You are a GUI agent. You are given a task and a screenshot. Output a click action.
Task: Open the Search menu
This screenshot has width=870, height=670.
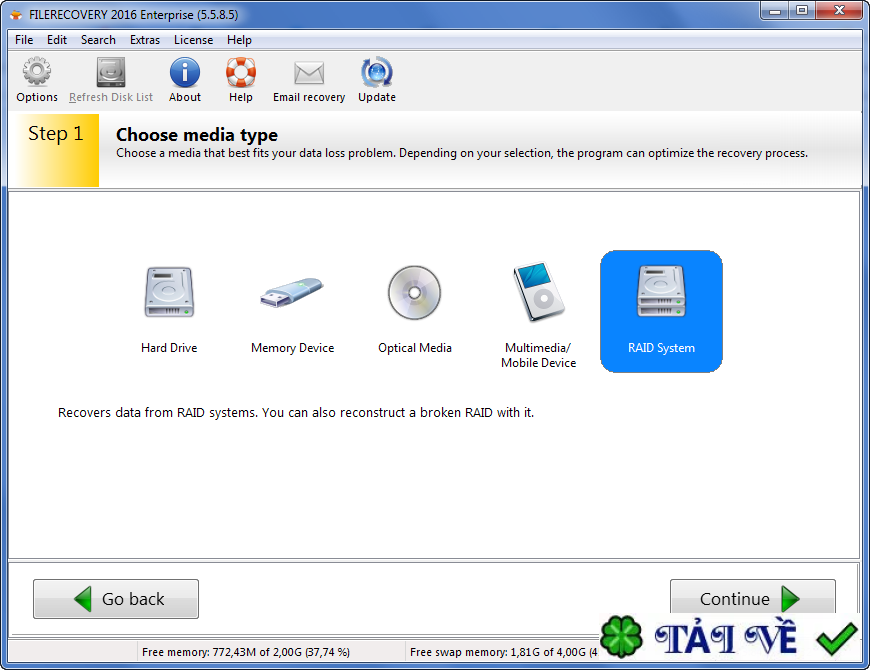click(98, 40)
